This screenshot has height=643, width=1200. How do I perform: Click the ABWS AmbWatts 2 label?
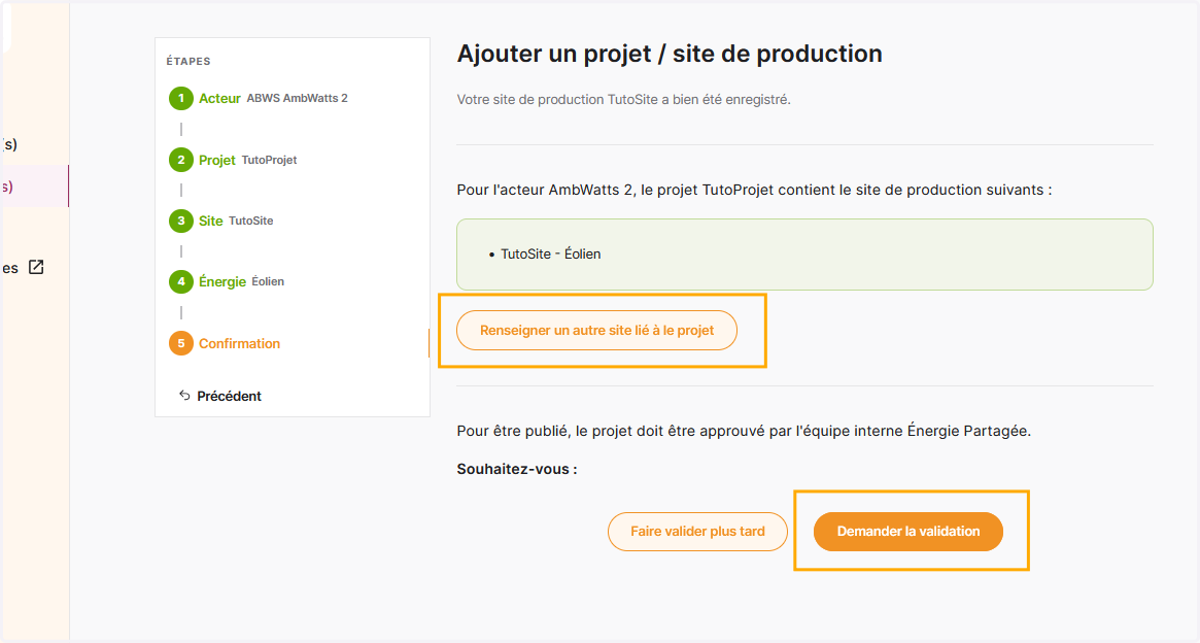(x=297, y=98)
